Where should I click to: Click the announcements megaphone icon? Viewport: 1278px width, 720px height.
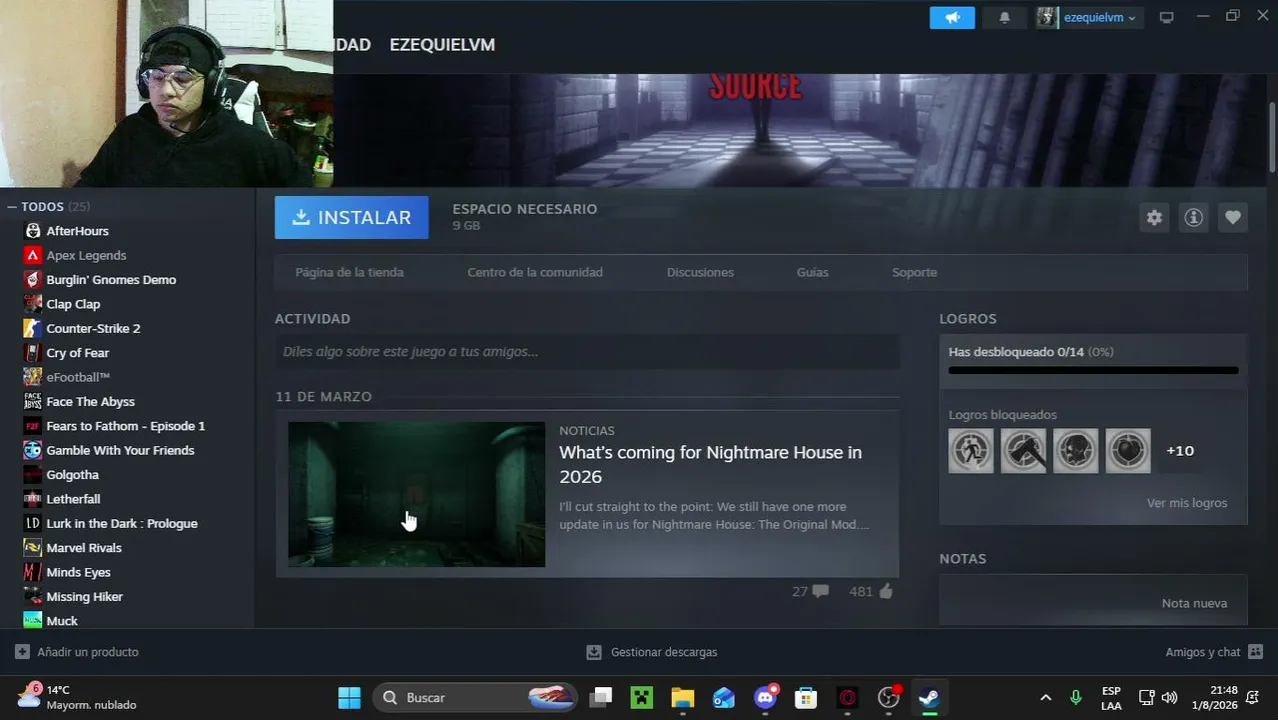tap(952, 17)
